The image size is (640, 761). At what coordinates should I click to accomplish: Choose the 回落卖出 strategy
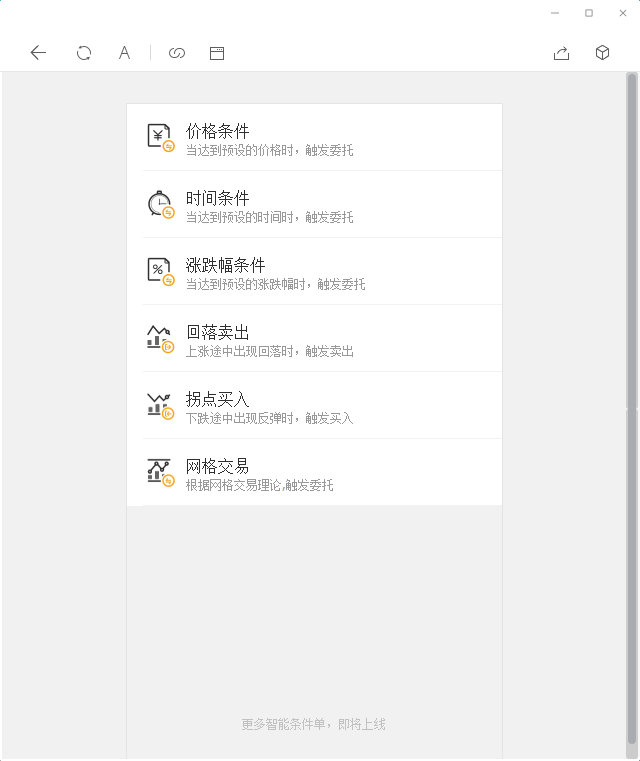314,338
